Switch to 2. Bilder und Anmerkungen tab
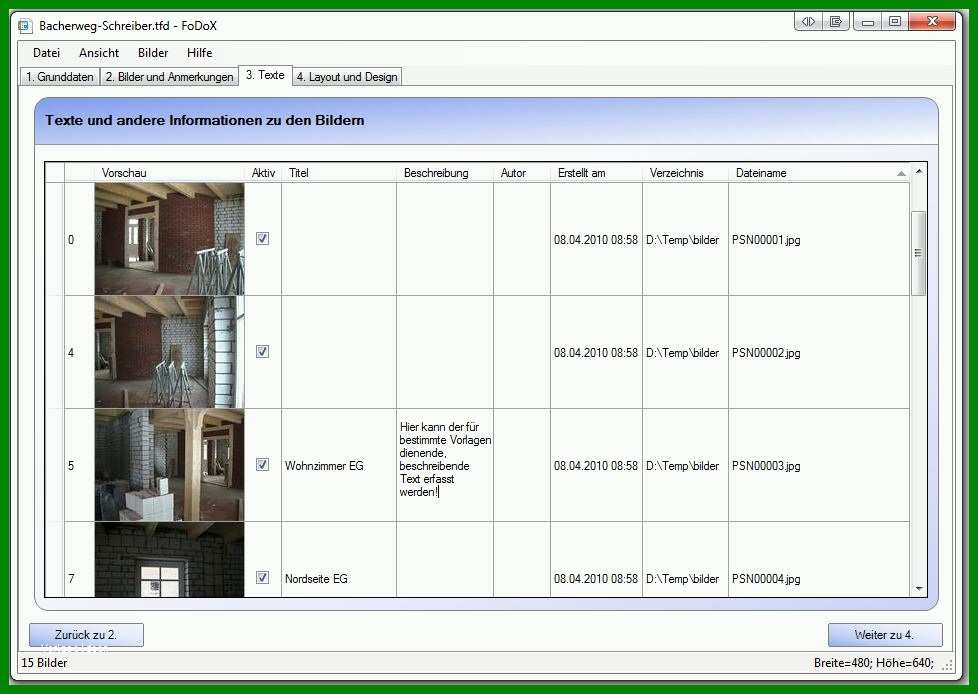The width and height of the screenshot is (978, 694). (x=169, y=77)
